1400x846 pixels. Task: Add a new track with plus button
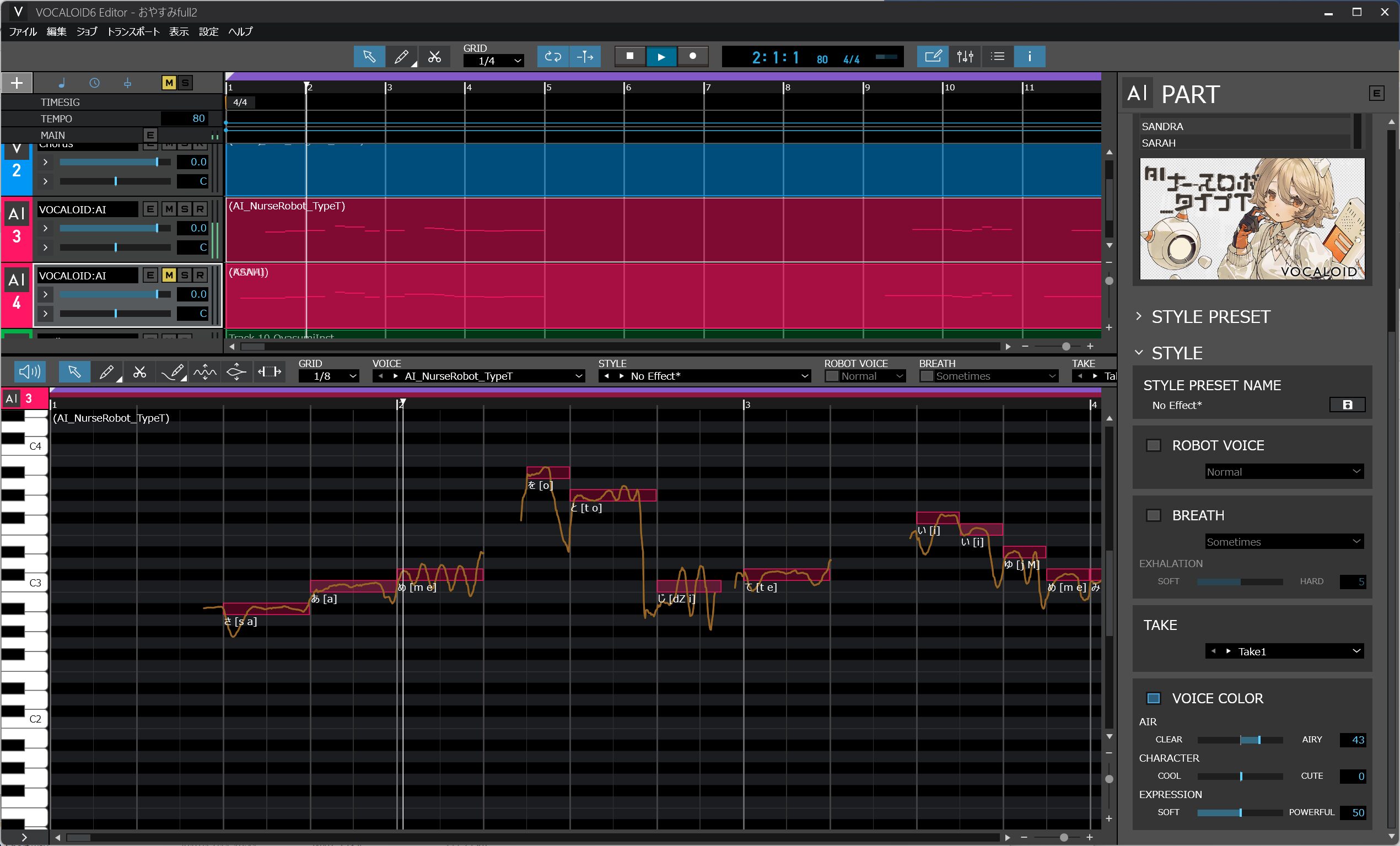click(17, 83)
